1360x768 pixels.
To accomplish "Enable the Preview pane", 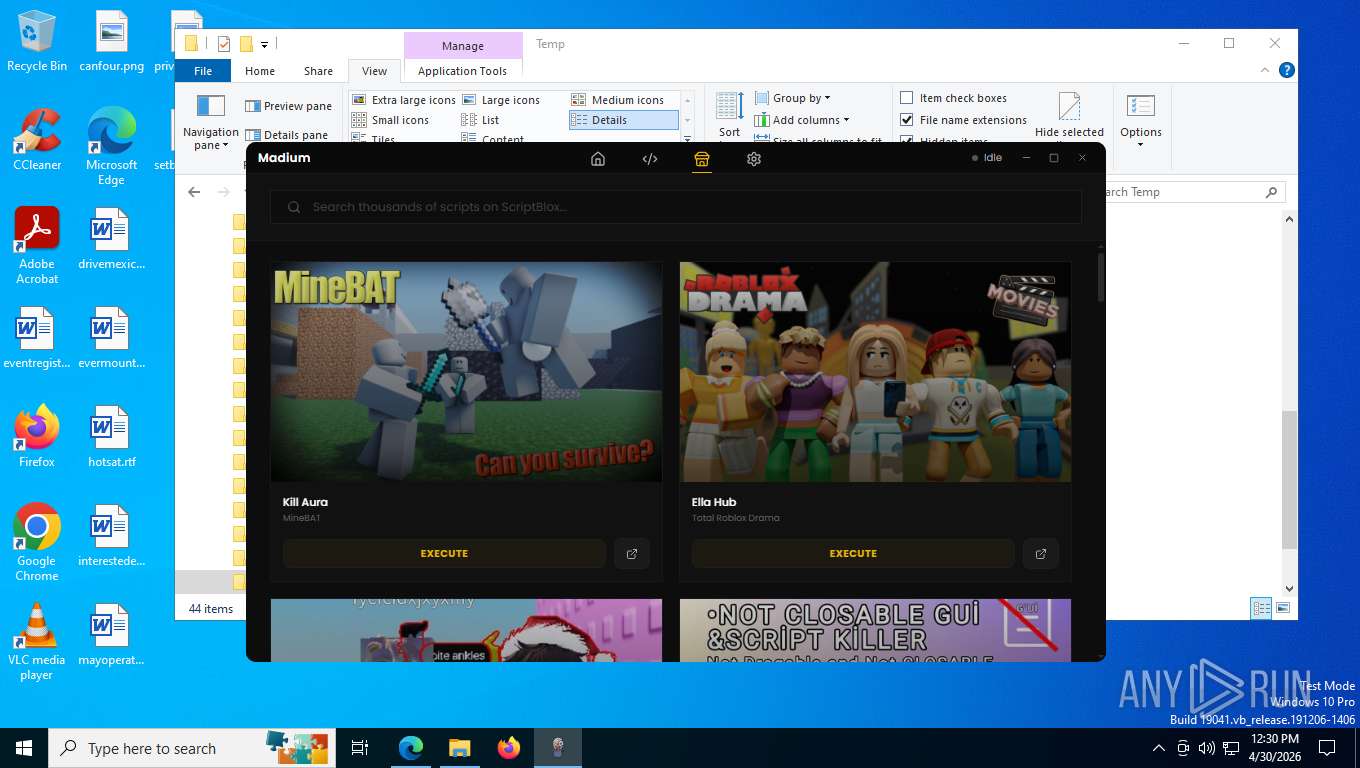I will point(288,106).
